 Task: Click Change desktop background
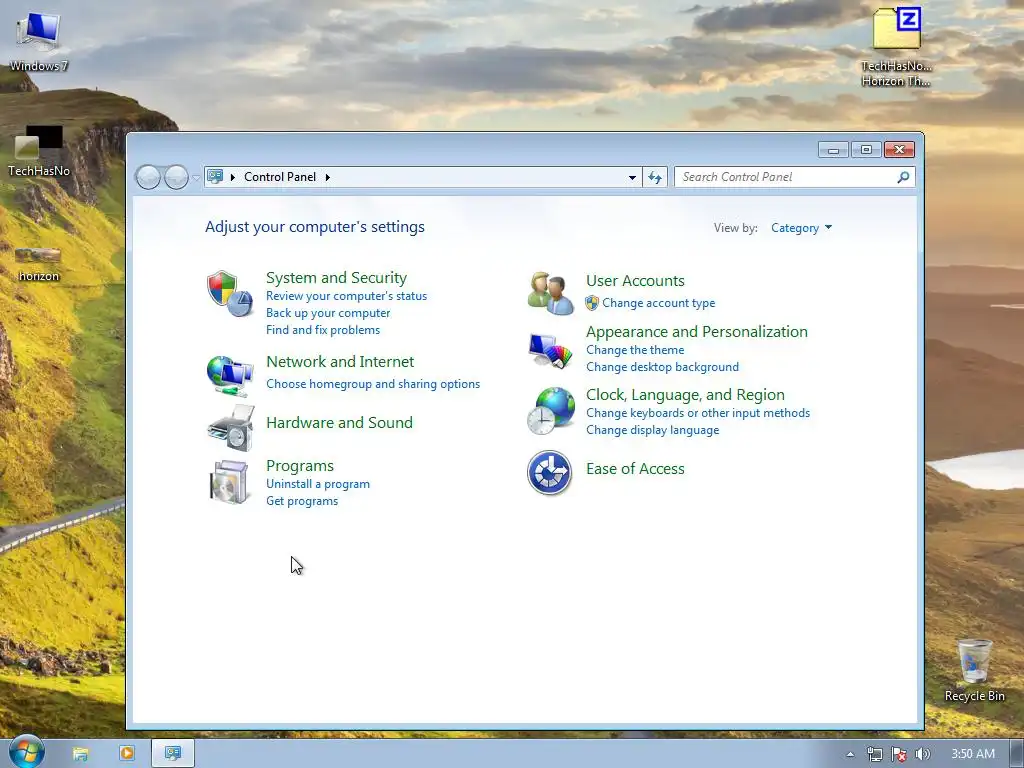click(662, 367)
